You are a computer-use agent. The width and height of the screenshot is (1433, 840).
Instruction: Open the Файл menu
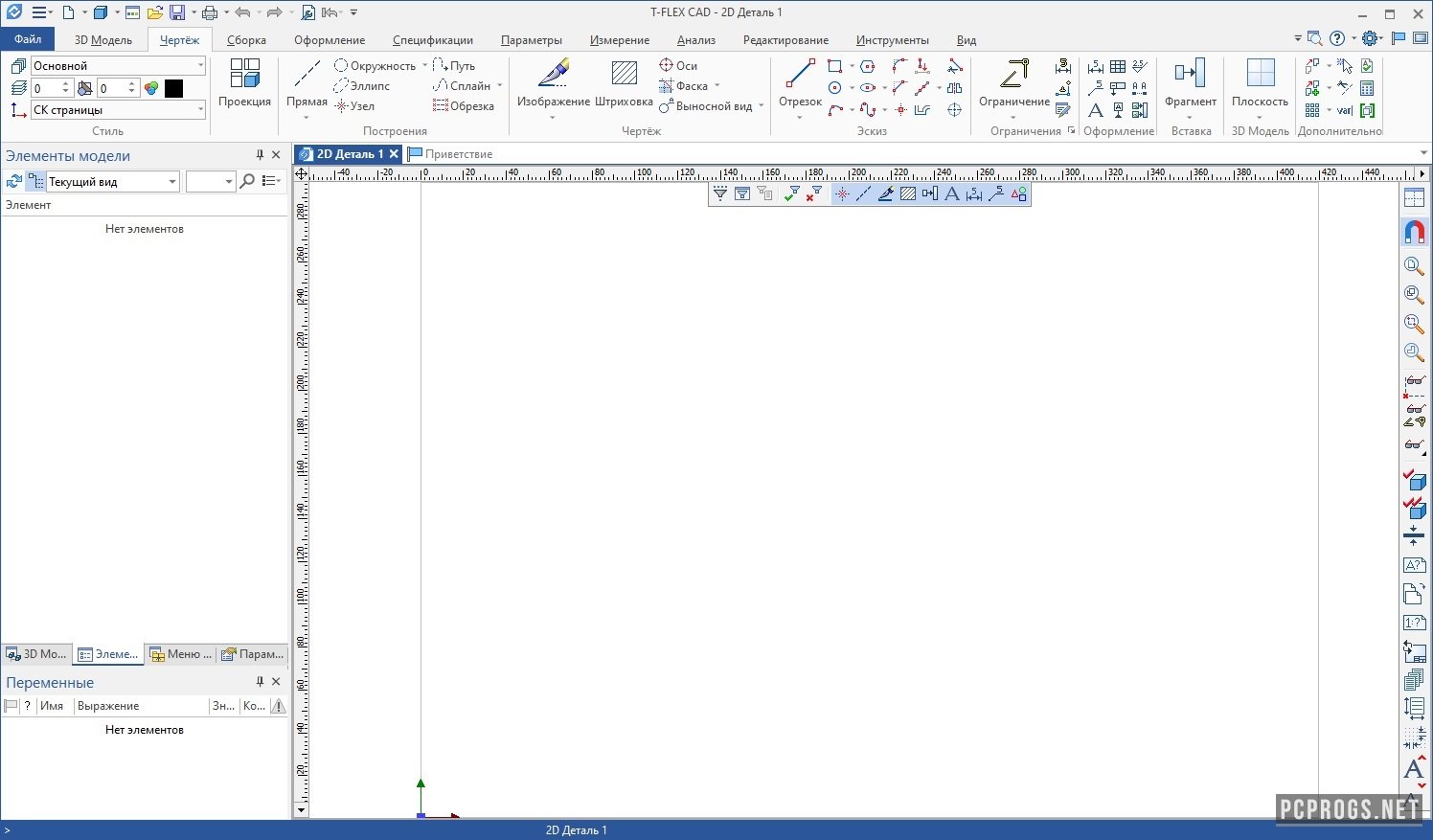tap(28, 39)
